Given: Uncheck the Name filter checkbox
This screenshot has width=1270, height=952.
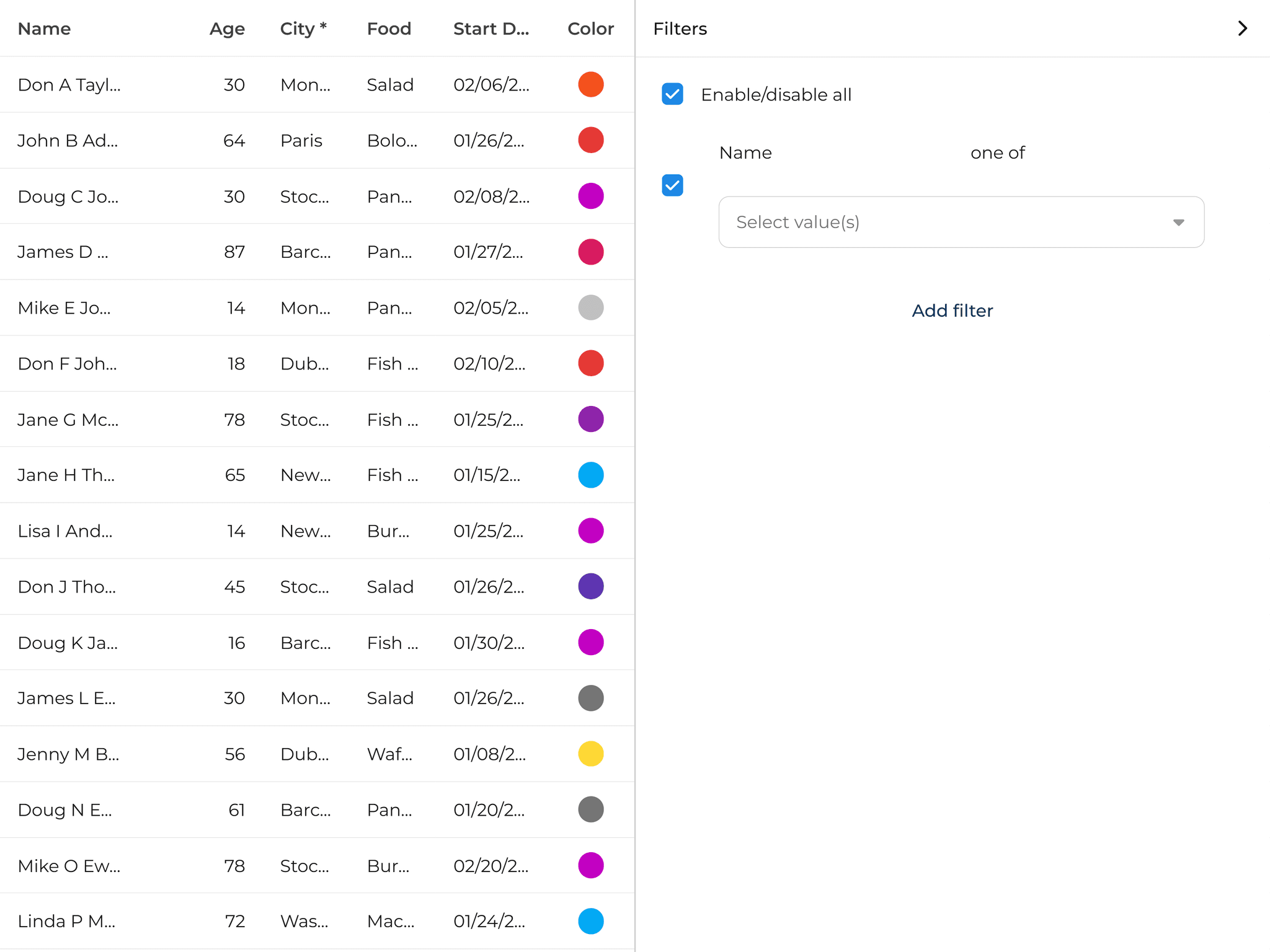Looking at the screenshot, I should (x=672, y=185).
